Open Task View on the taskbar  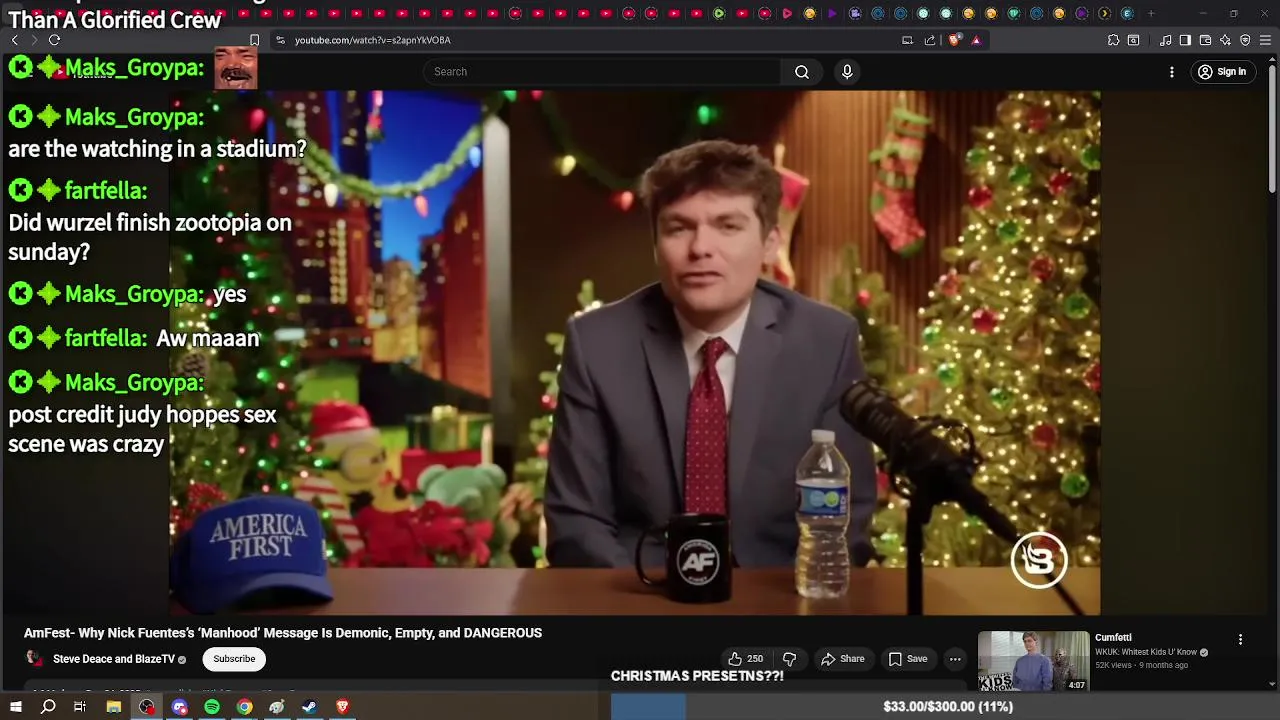click(80, 707)
